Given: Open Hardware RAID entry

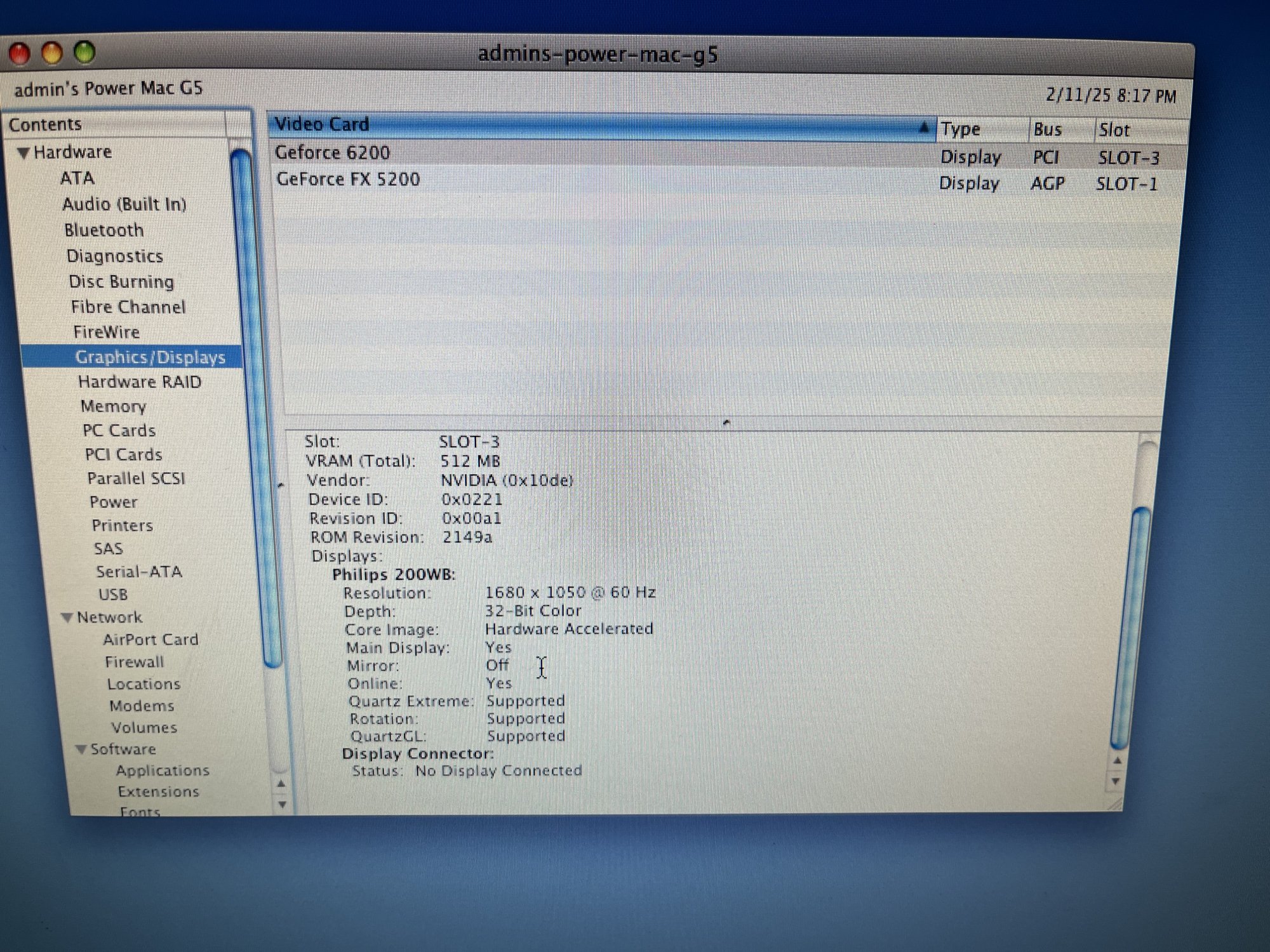Looking at the screenshot, I should point(140,382).
